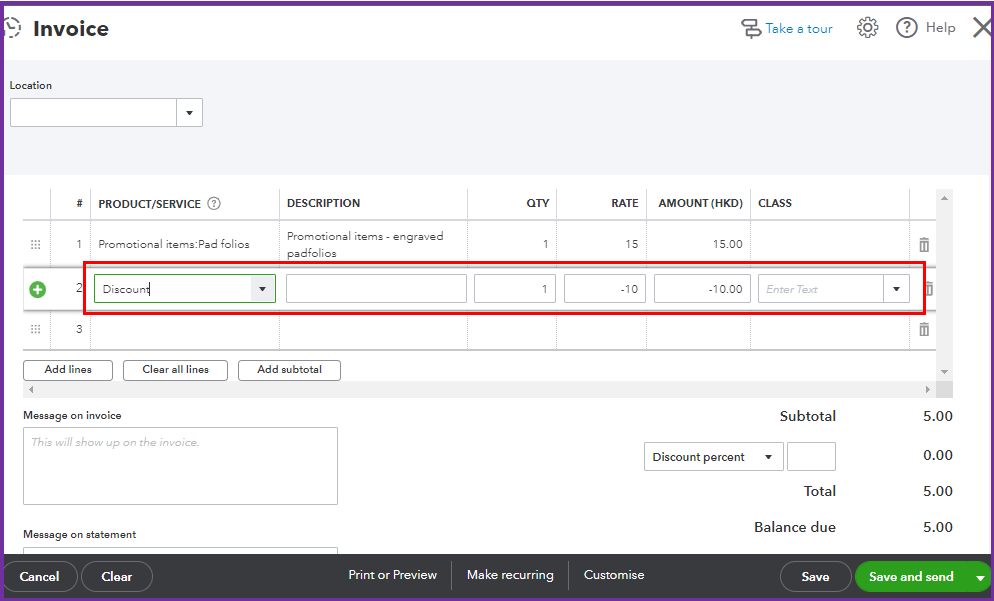The image size is (994, 601).
Task: Select Make recurring
Action: click(510, 574)
